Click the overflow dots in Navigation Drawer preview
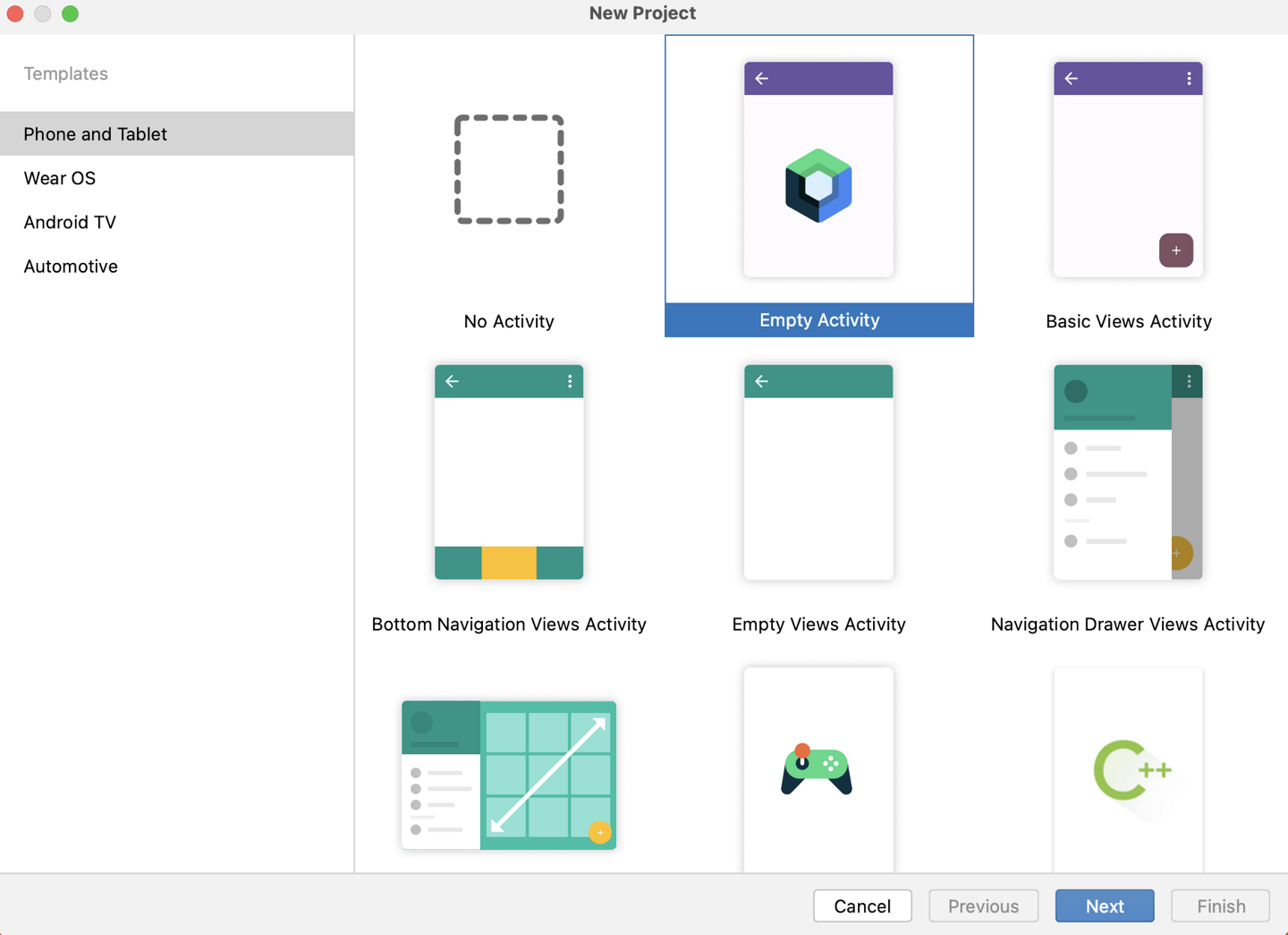 (1190, 381)
